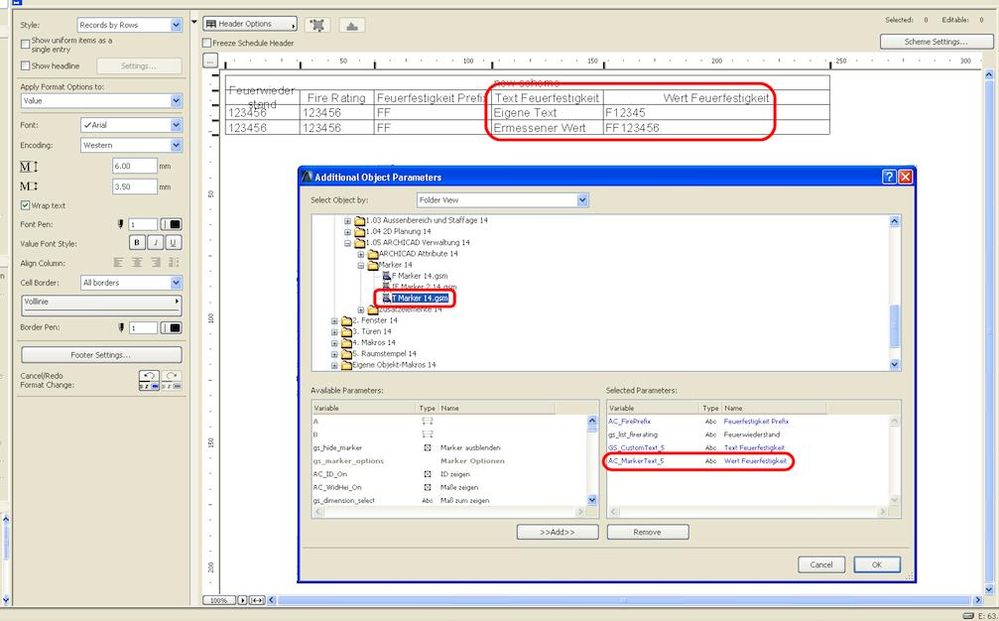Open the Cell Border All borders dropdown
The width and height of the screenshot is (999, 621).
[131, 282]
